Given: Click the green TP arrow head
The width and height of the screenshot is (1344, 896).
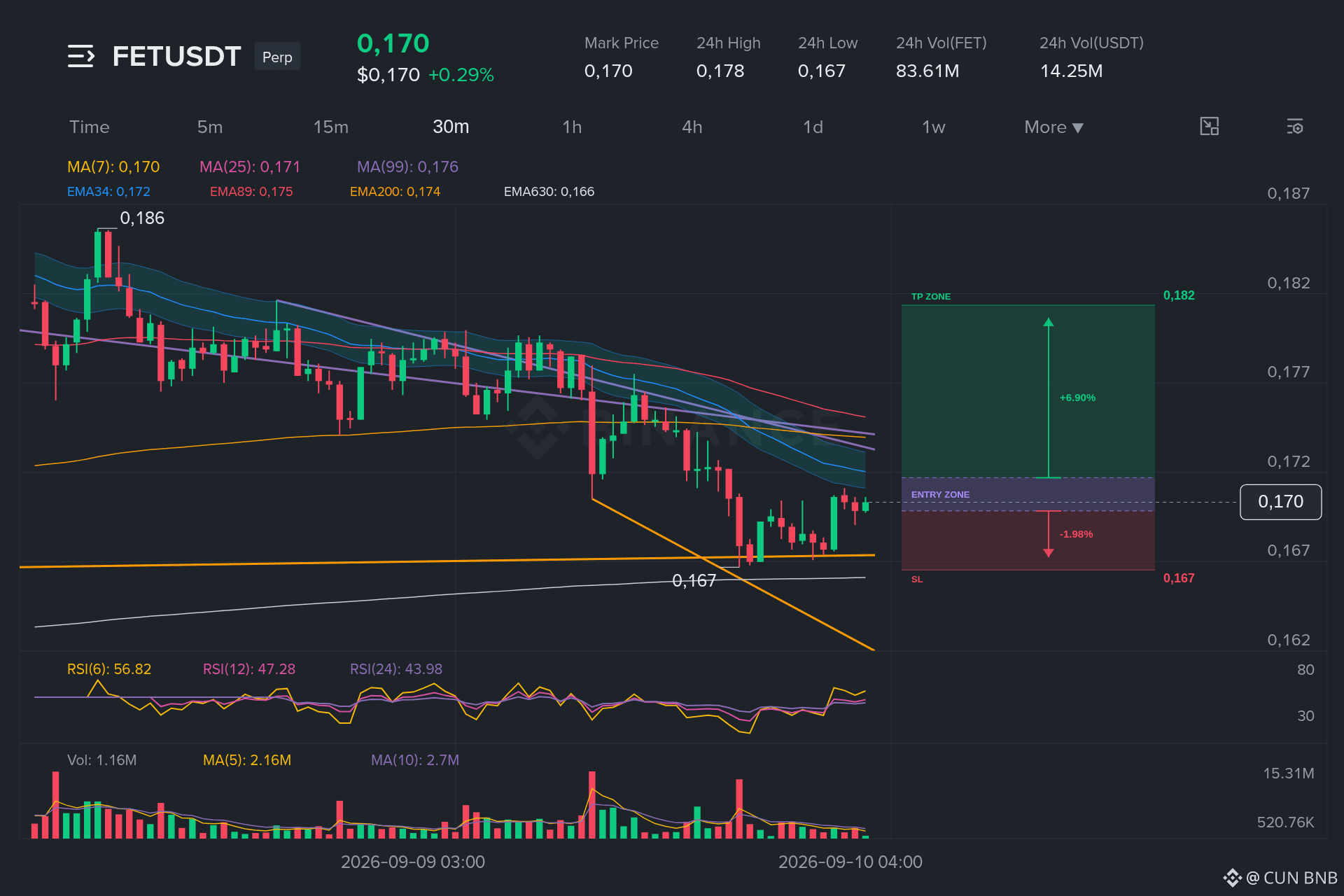Looking at the screenshot, I should pos(1049,322).
